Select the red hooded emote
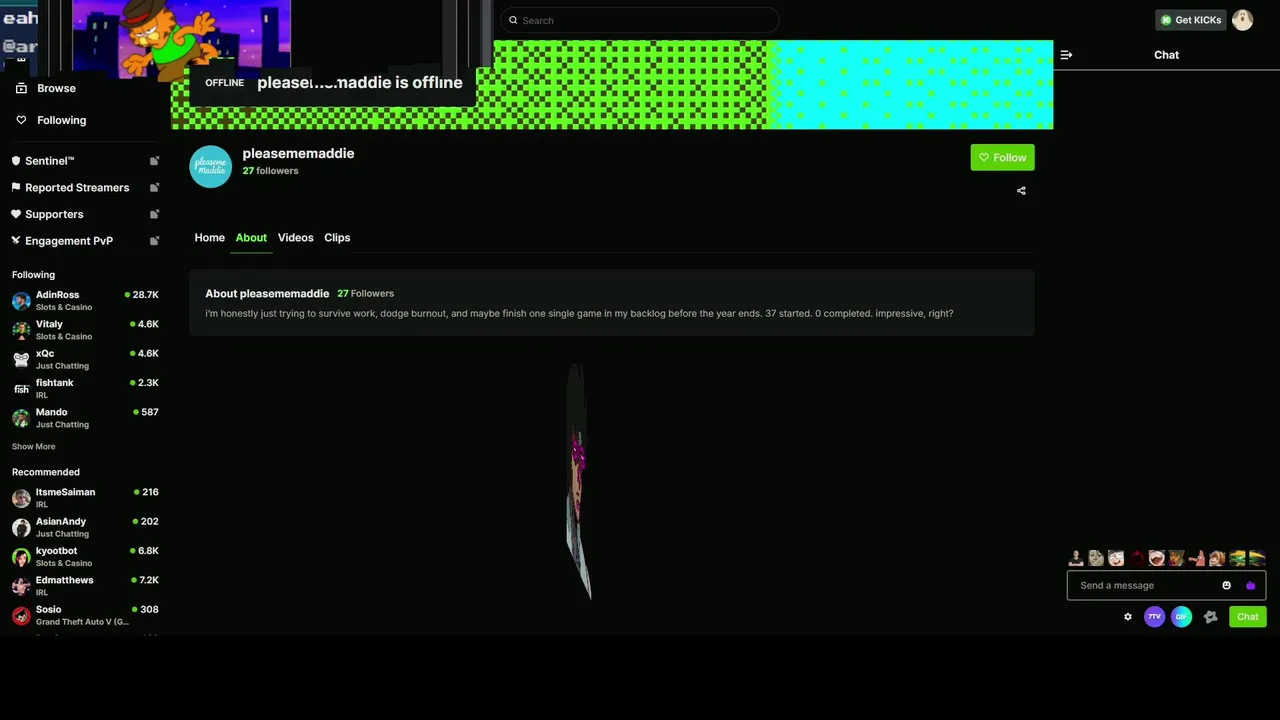 coord(1137,558)
